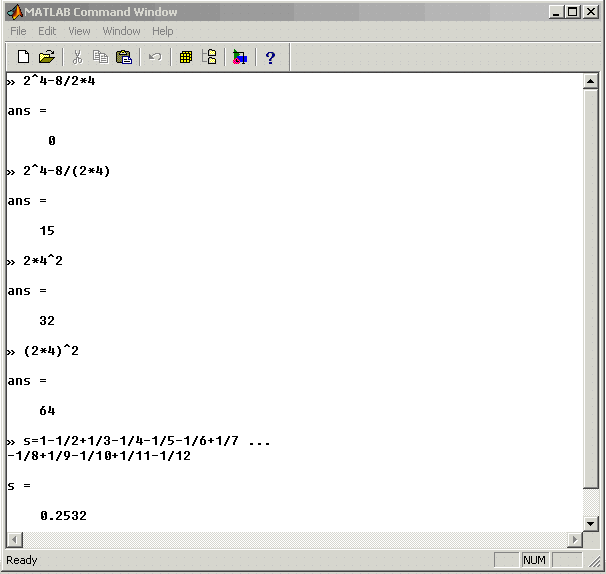Maximize the MATLAB Command Window

[x=573, y=12]
